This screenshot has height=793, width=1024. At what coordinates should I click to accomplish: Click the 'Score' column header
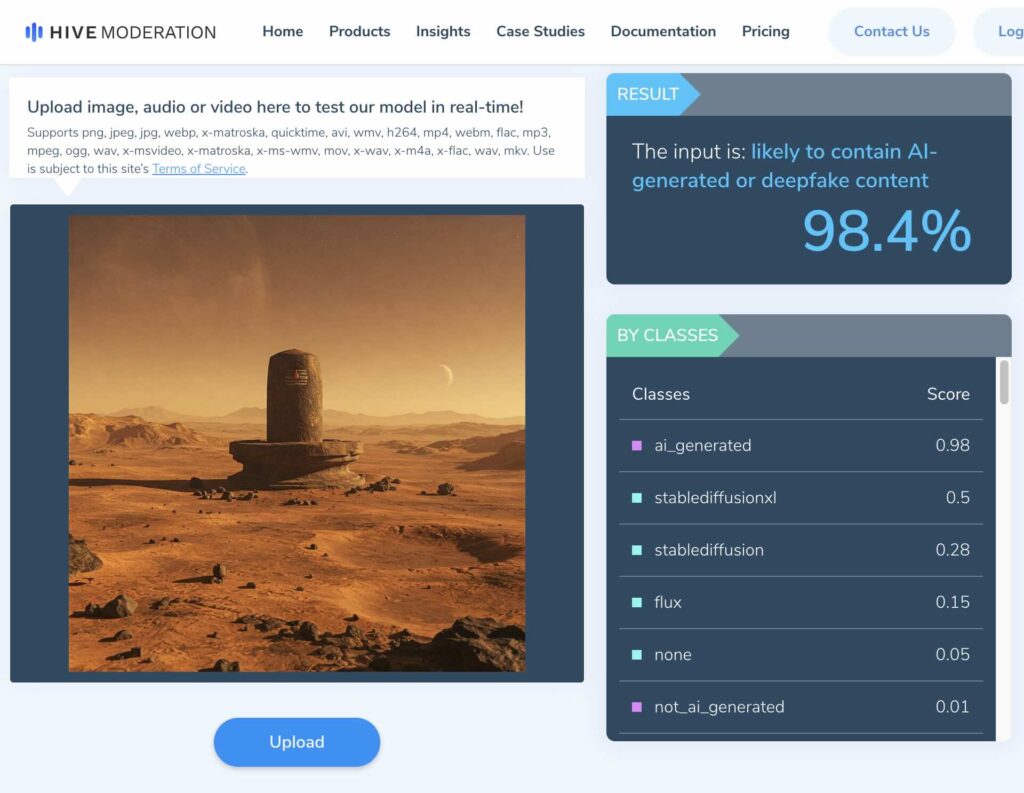(948, 394)
